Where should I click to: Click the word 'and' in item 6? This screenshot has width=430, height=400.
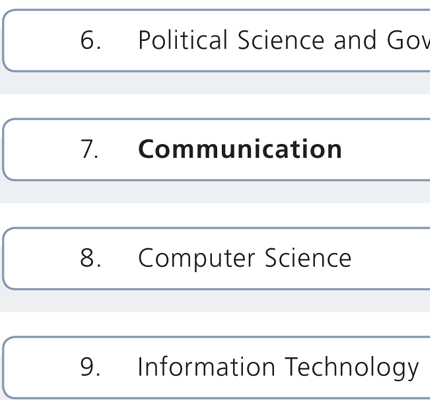click(355, 40)
